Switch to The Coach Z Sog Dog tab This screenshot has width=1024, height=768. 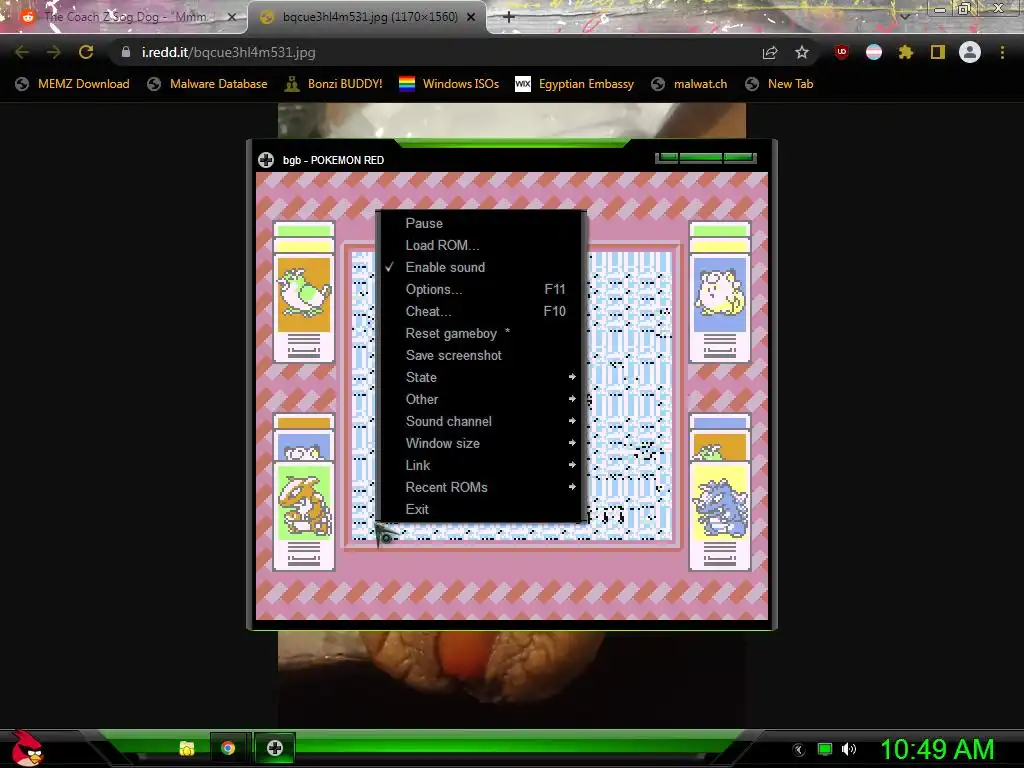coord(124,17)
